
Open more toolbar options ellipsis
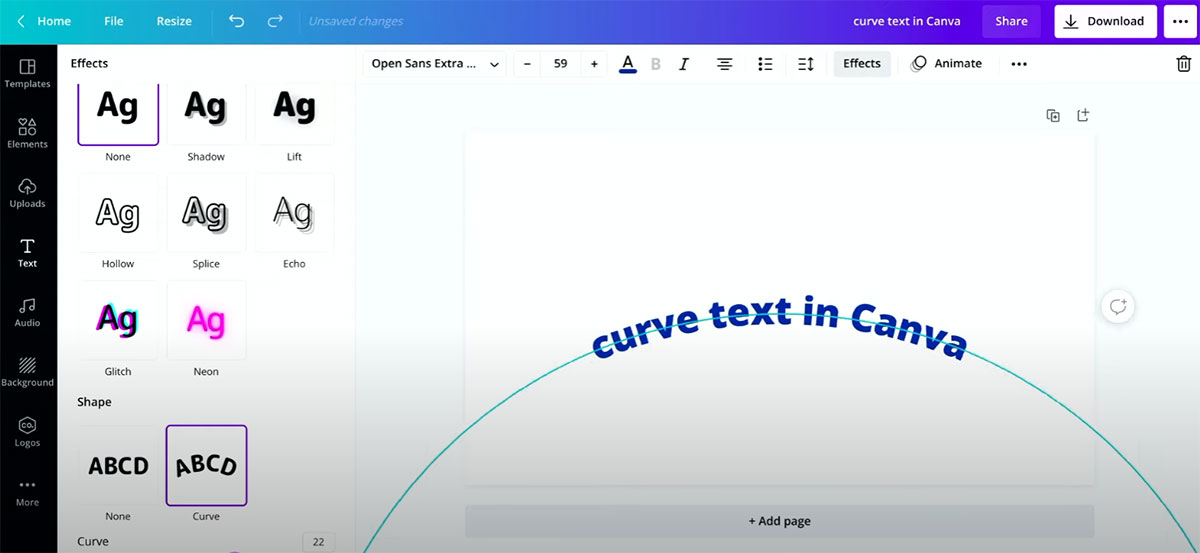pos(1019,64)
